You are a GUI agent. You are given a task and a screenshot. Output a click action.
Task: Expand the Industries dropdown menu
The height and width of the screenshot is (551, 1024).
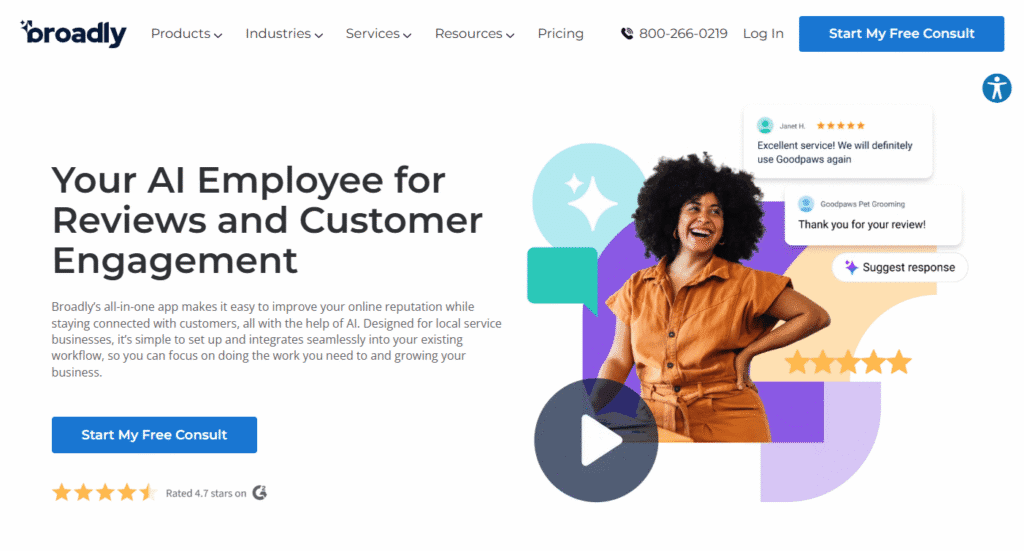click(284, 33)
